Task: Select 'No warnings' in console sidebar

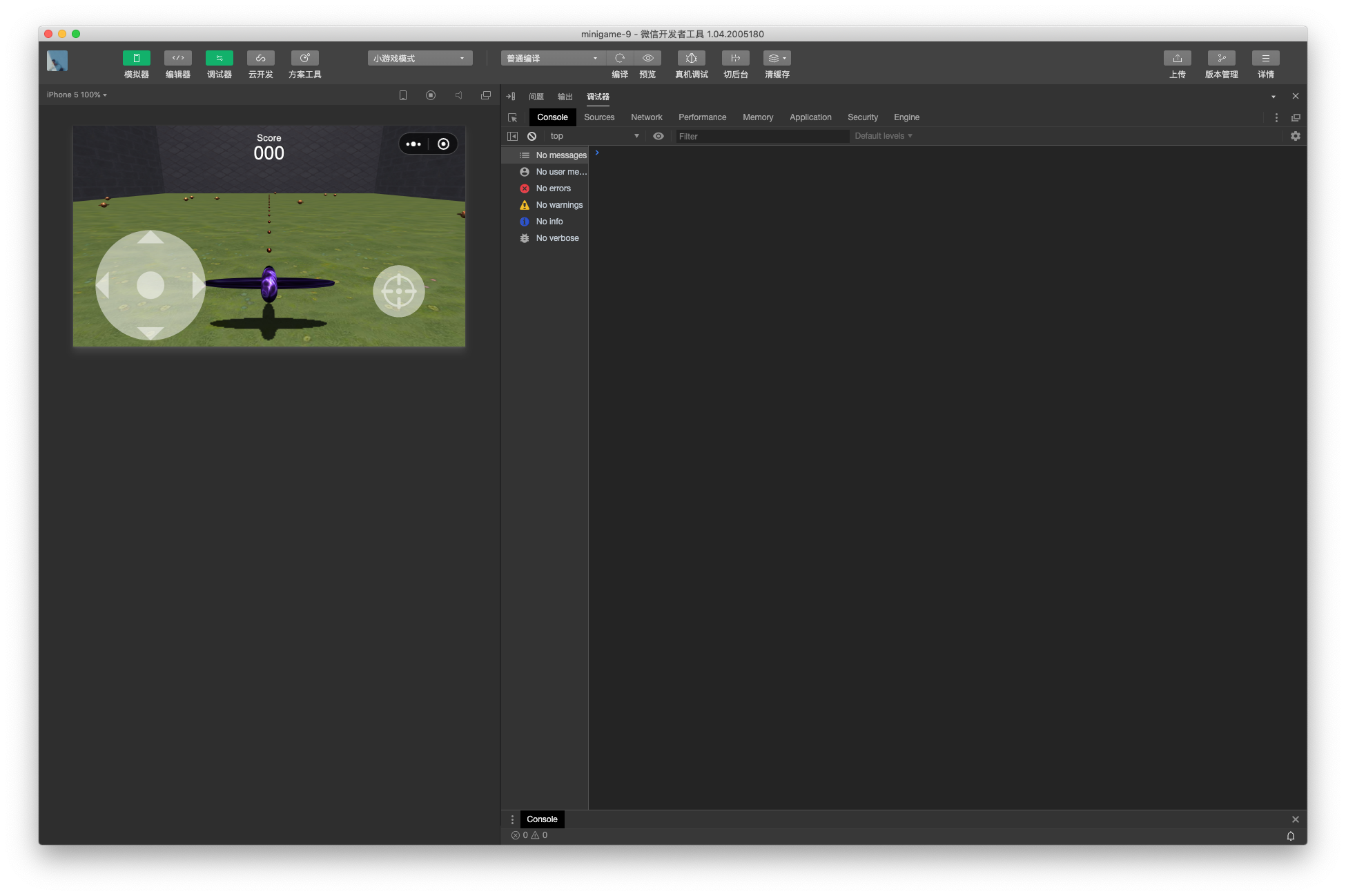Action: (545, 205)
